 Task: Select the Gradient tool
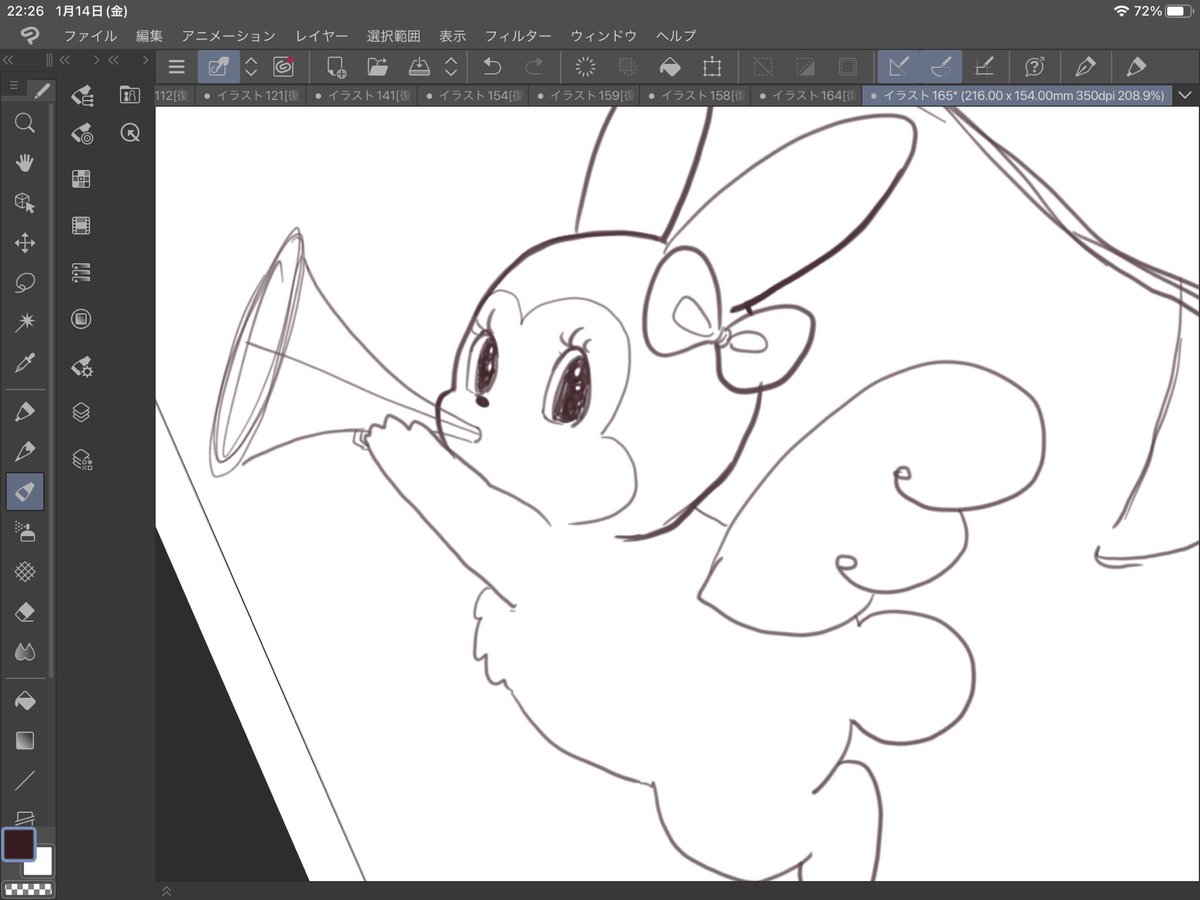coord(25,741)
